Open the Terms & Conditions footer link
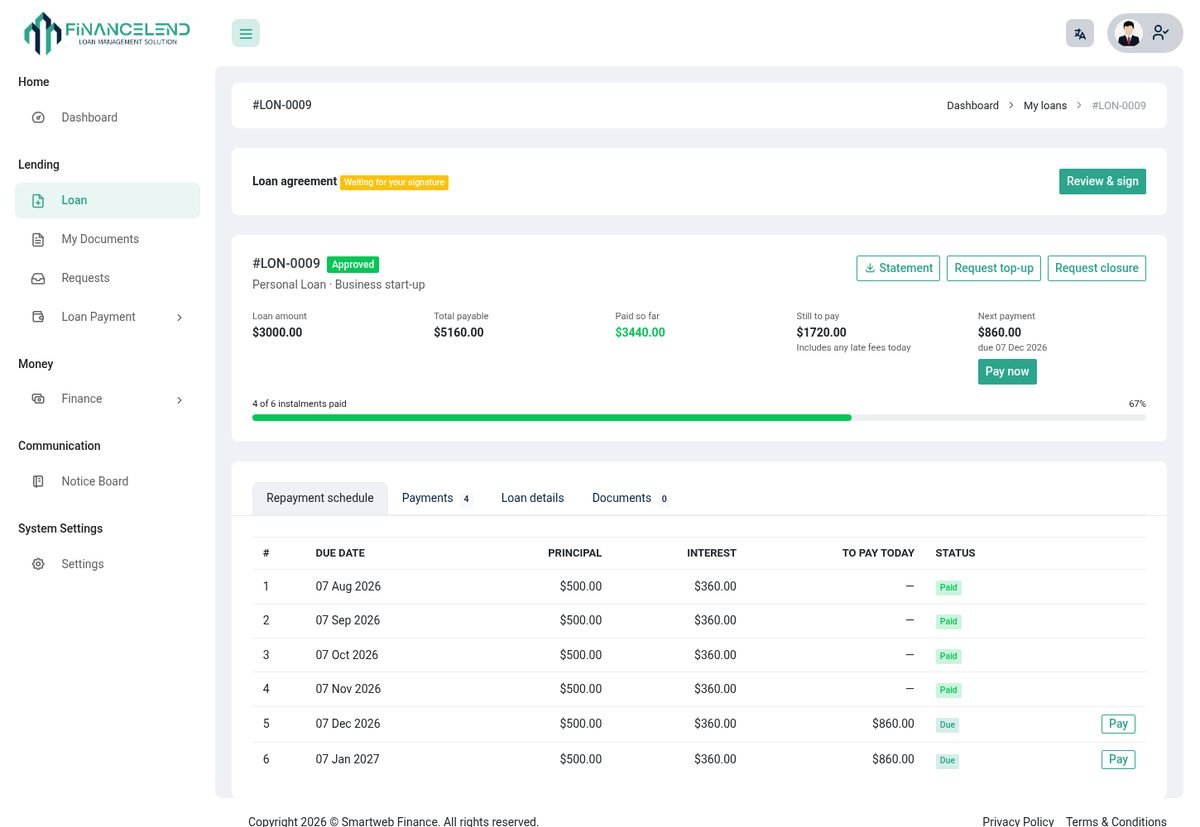Viewport: 1200px width, 827px height. coord(1116,822)
